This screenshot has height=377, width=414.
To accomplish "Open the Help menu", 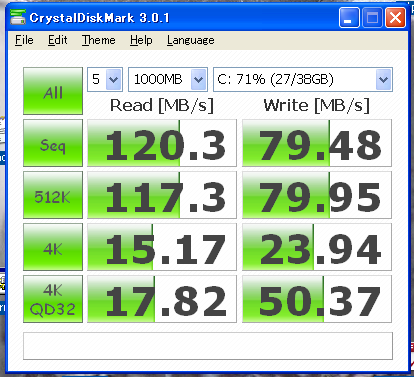I will pos(141,40).
